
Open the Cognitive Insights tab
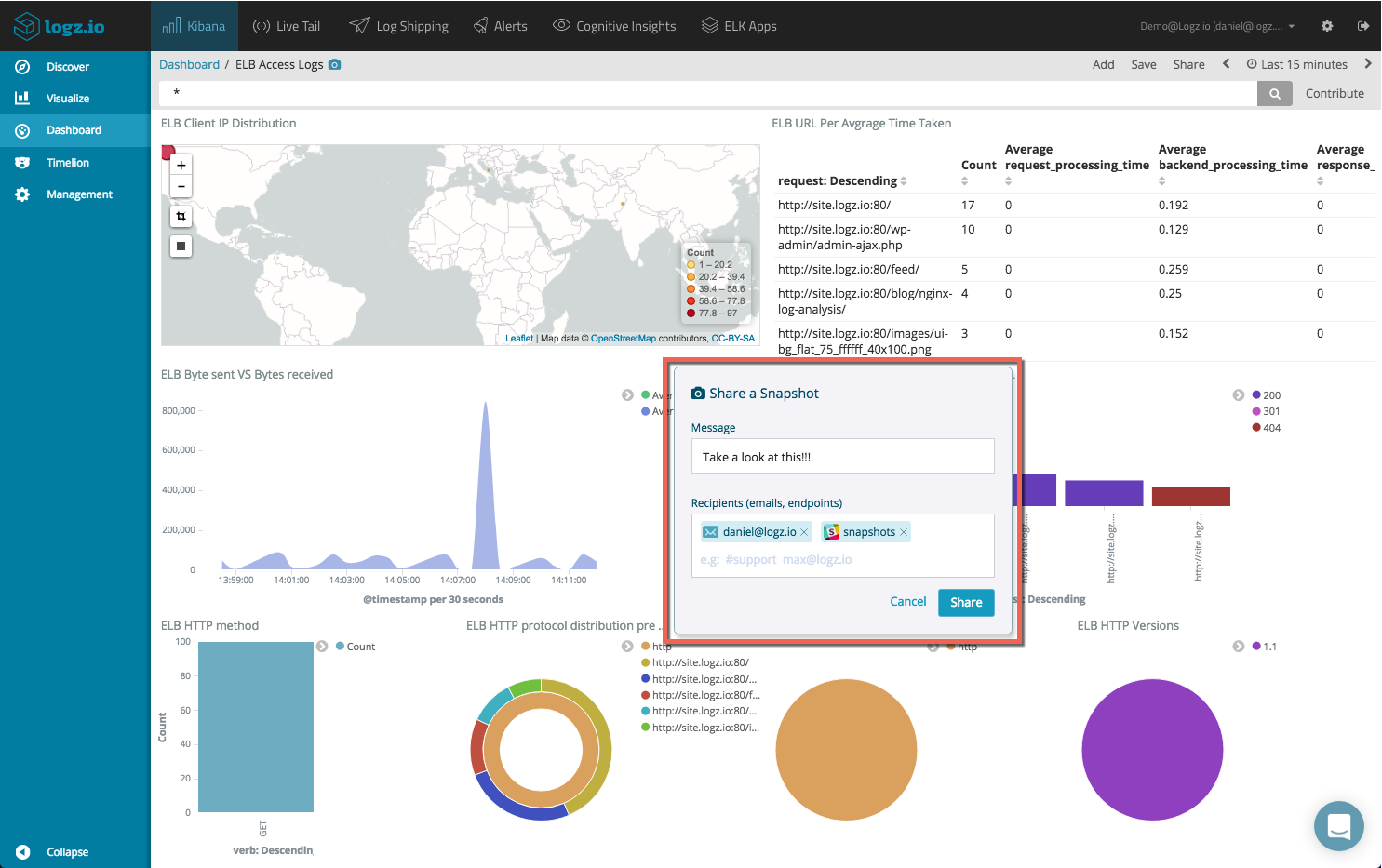click(x=614, y=26)
